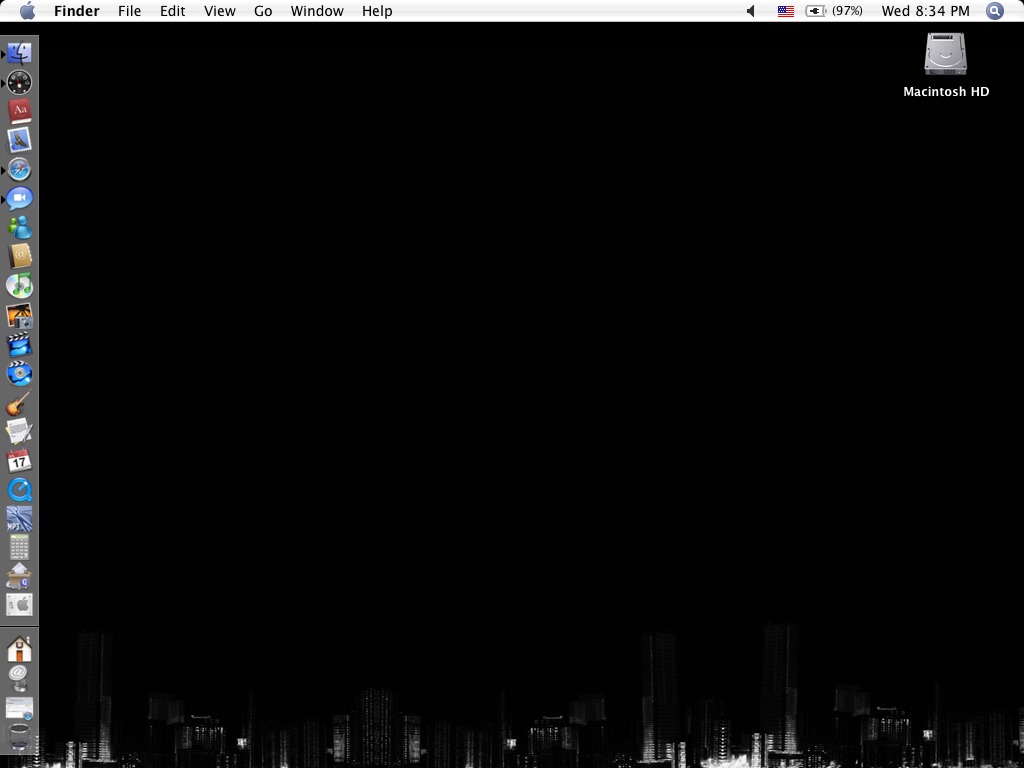Launch Safari compass icon in Dock
This screenshot has width=1024, height=768.
pos(20,169)
